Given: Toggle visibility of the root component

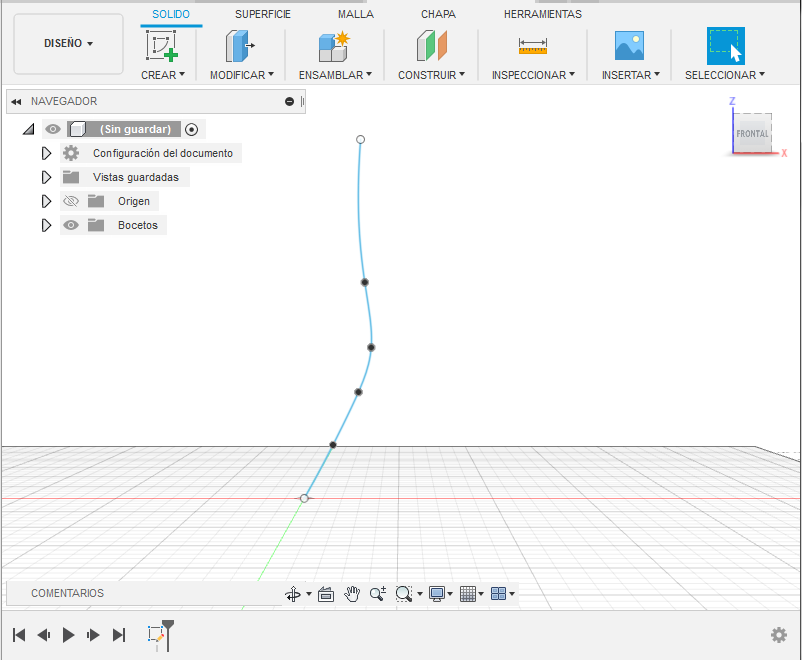Looking at the screenshot, I should click(x=53, y=129).
